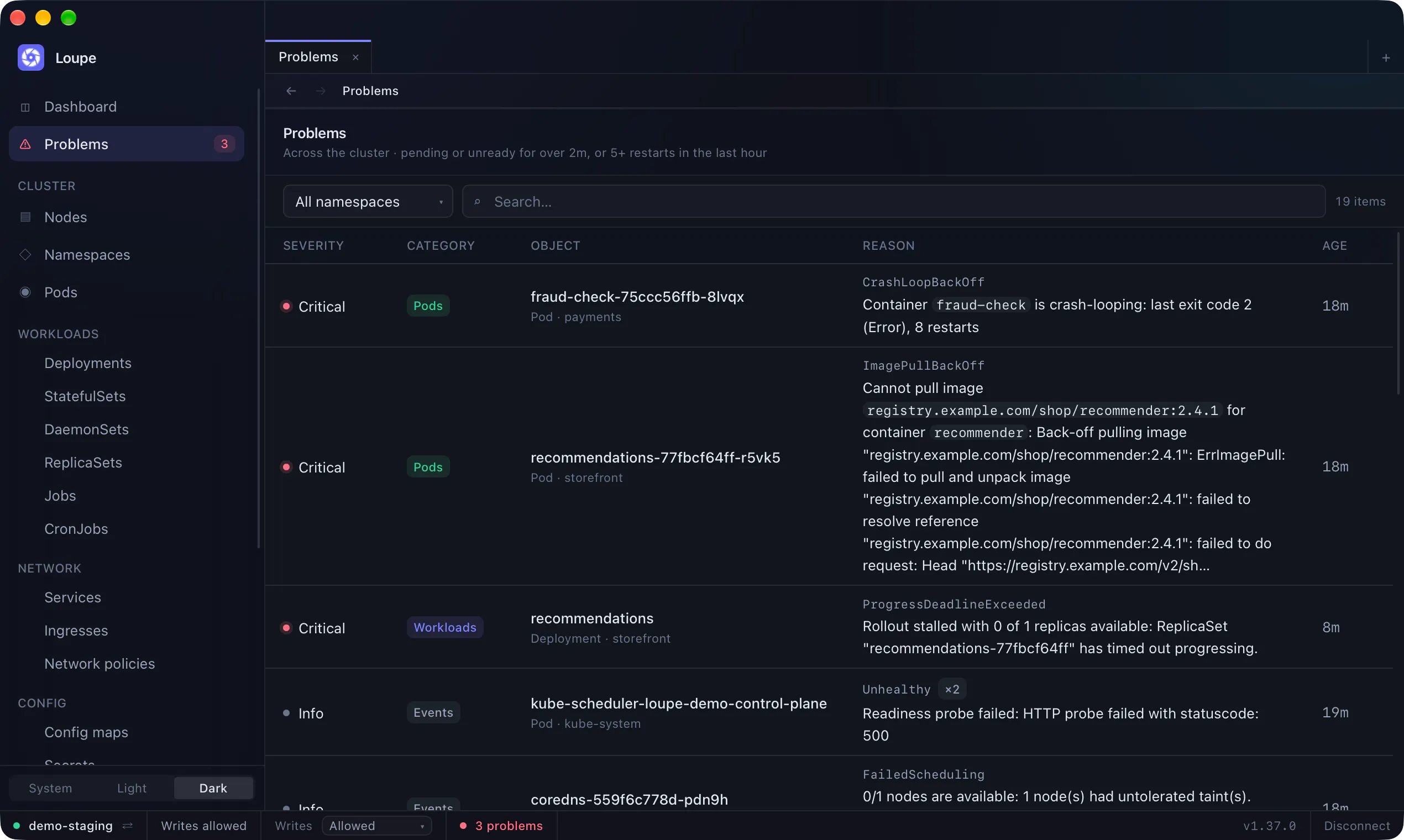1404x840 pixels.
Task: Open the Writes Allowed dropdown in status bar
Action: [376, 826]
